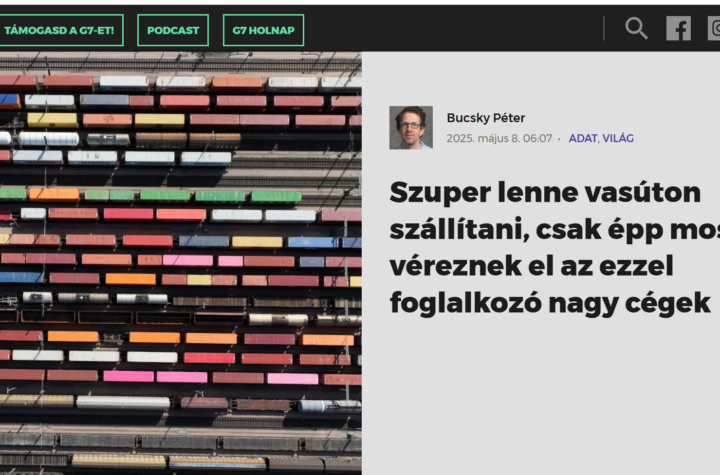This screenshot has height=475, width=720.
Task: Select the VILÁG category link
Action: tap(618, 138)
